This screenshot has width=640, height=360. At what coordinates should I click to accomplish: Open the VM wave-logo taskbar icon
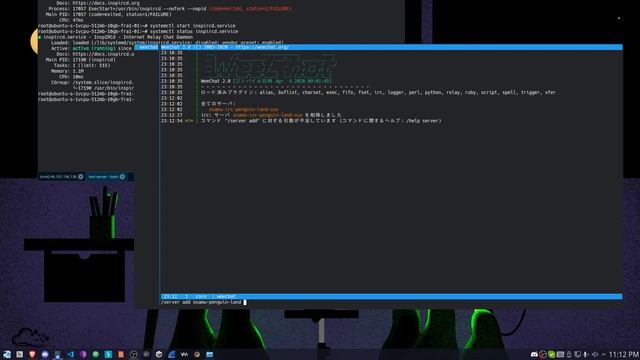point(184,354)
